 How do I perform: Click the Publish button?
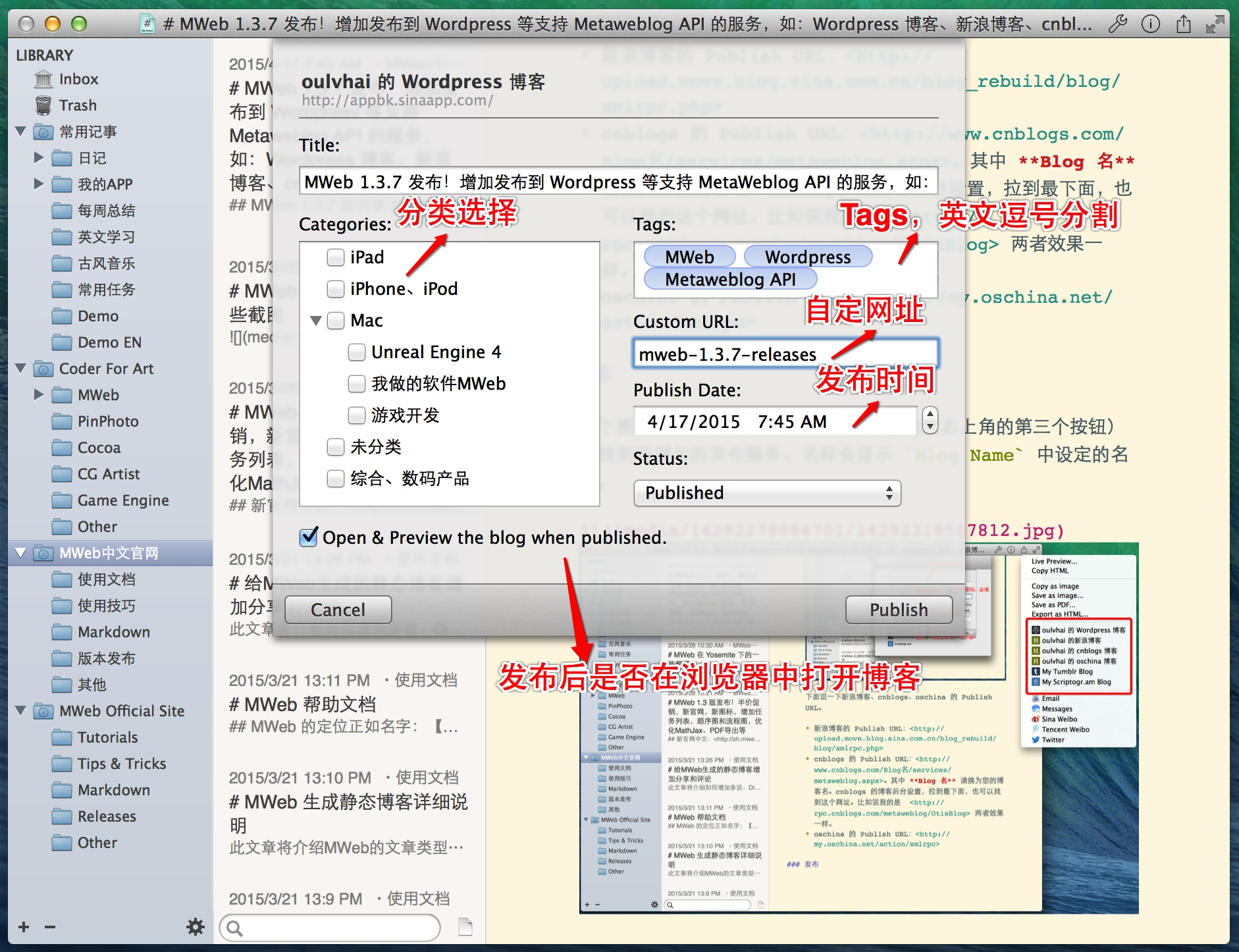point(899,610)
